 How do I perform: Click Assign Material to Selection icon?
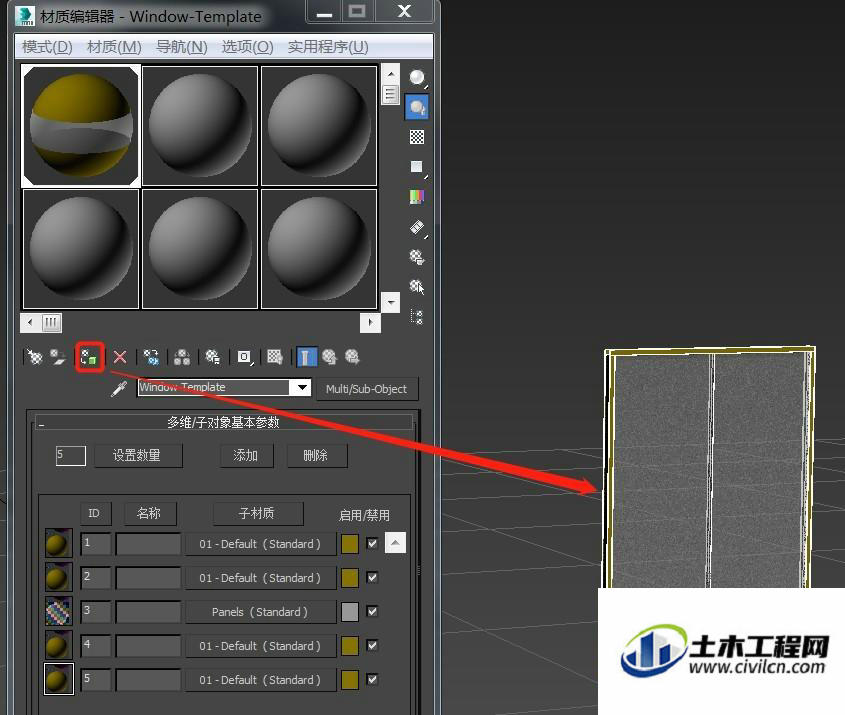89,357
